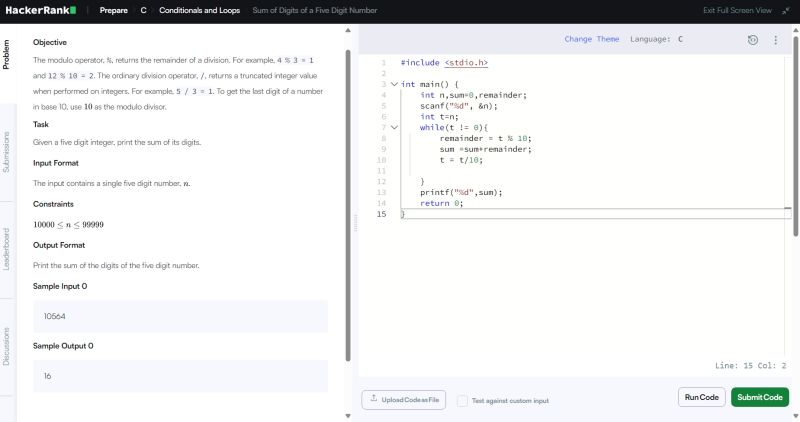Click the Constraints heading
The height and width of the screenshot is (422, 800).
click(53, 204)
